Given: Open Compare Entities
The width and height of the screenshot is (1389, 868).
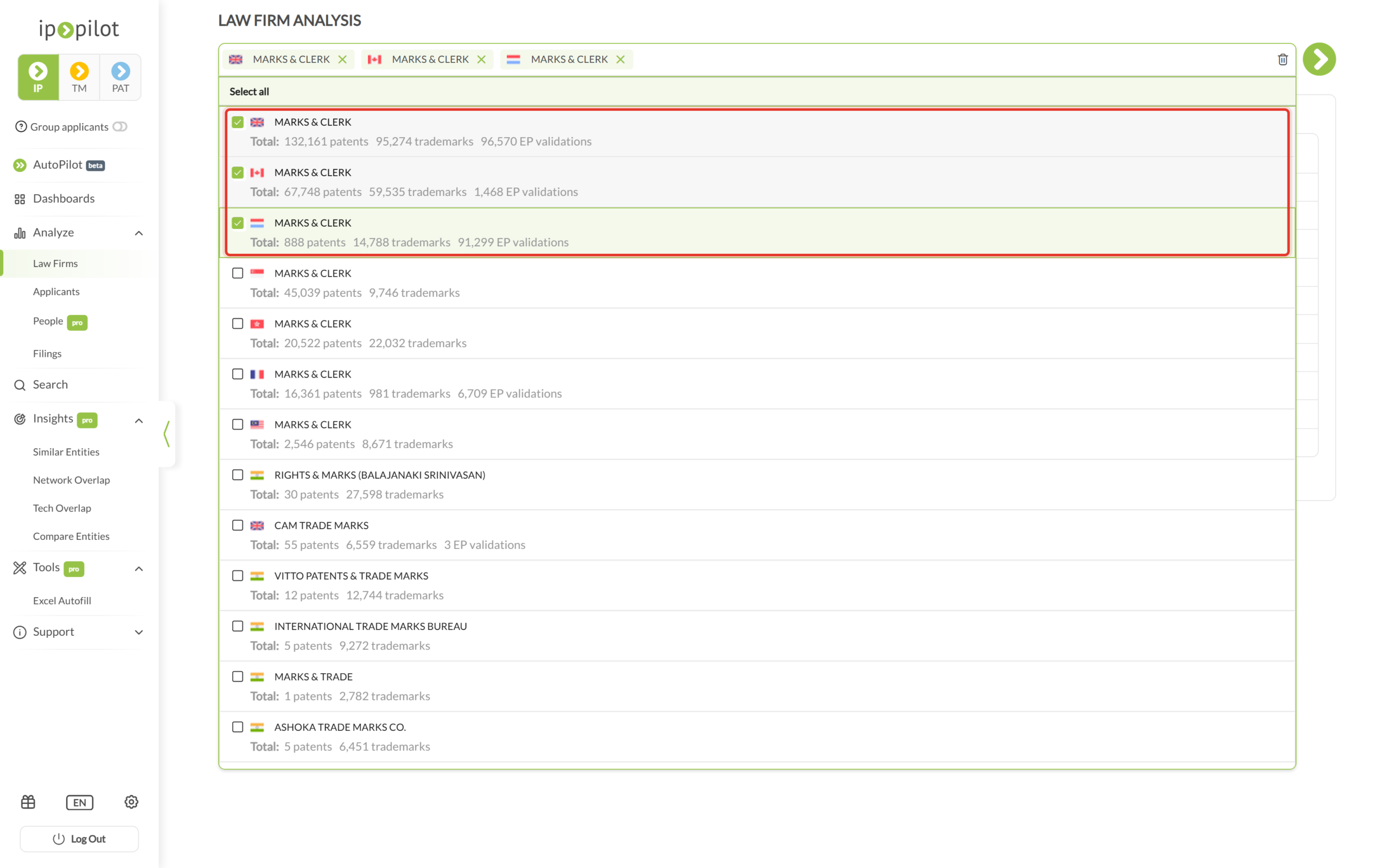Looking at the screenshot, I should [x=71, y=536].
